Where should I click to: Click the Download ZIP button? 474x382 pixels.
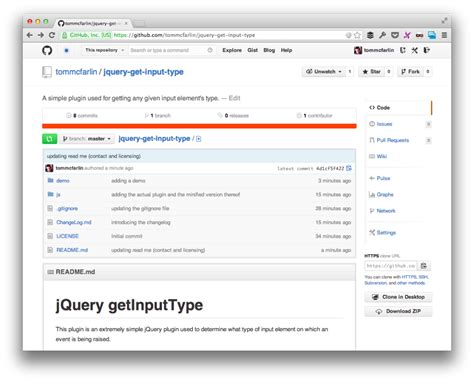[398, 311]
